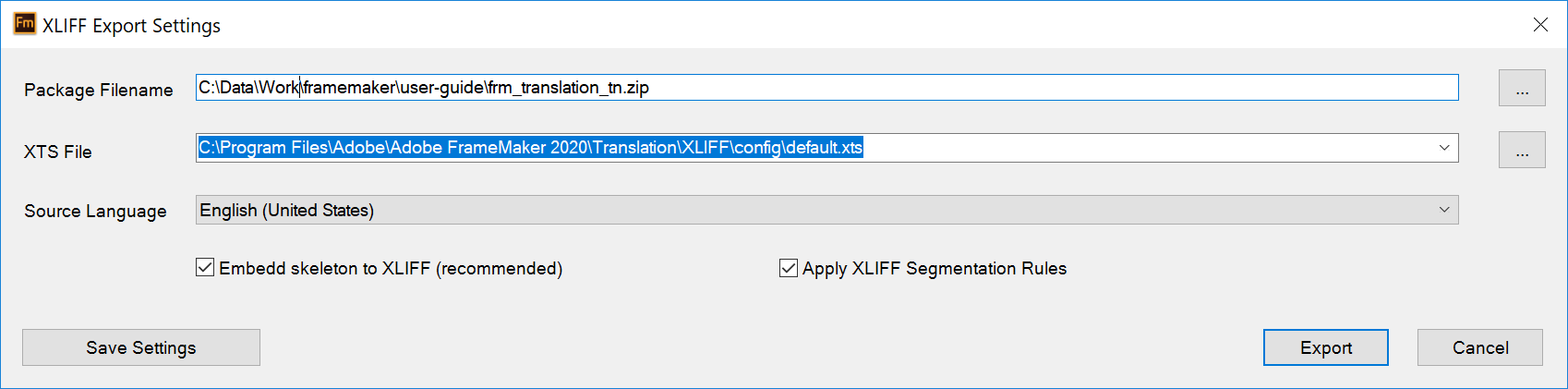The height and width of the screenshot is (389, 1568).
Task: Uncheck the Embedd skeleton to XLIFF checkbox
Action: (x=205, y=268)
